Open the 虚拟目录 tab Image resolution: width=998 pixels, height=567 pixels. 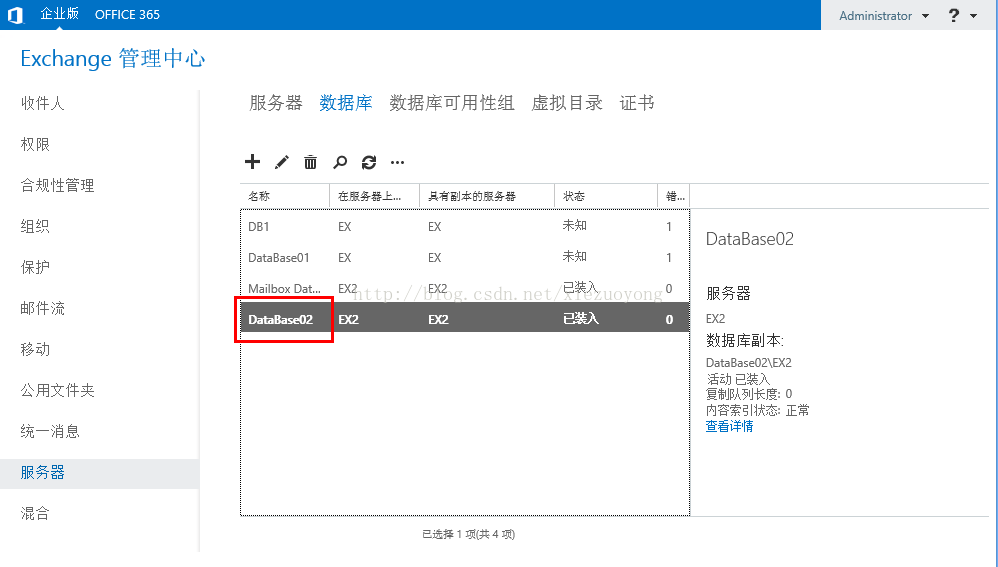(567, 102)
